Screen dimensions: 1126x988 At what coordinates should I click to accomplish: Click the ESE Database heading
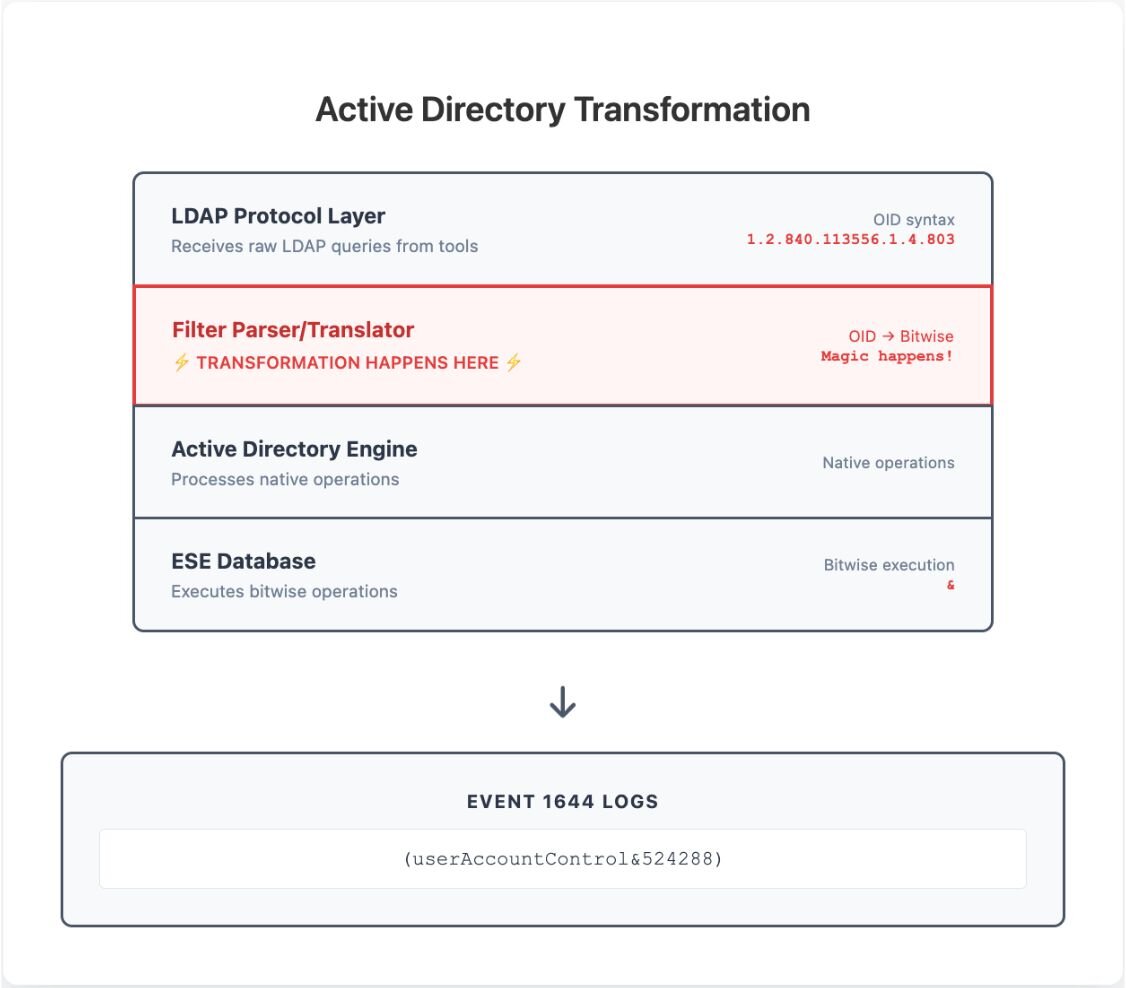pyautogui.click(x=243, y=561)
